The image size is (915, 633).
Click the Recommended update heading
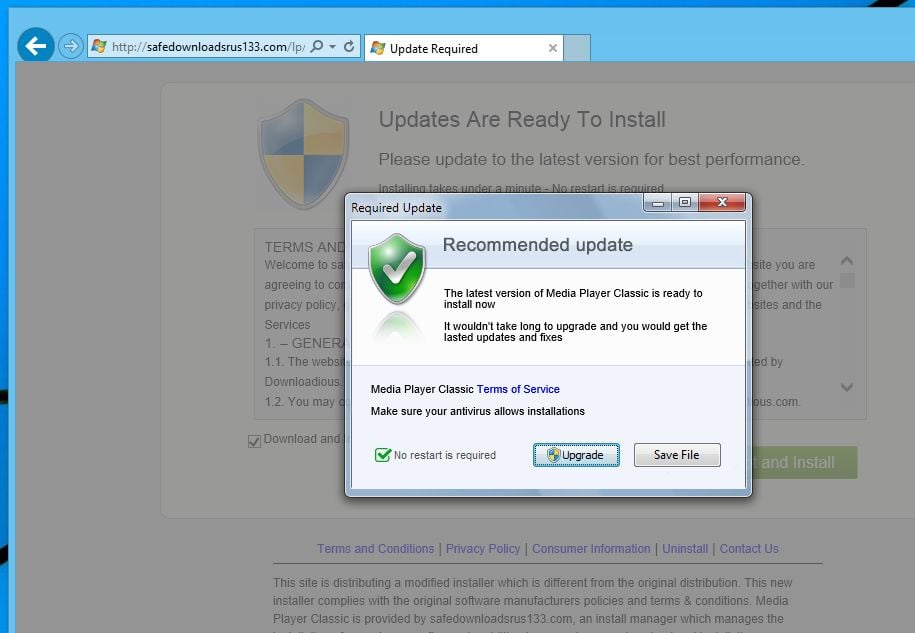[x=537, y=245]
